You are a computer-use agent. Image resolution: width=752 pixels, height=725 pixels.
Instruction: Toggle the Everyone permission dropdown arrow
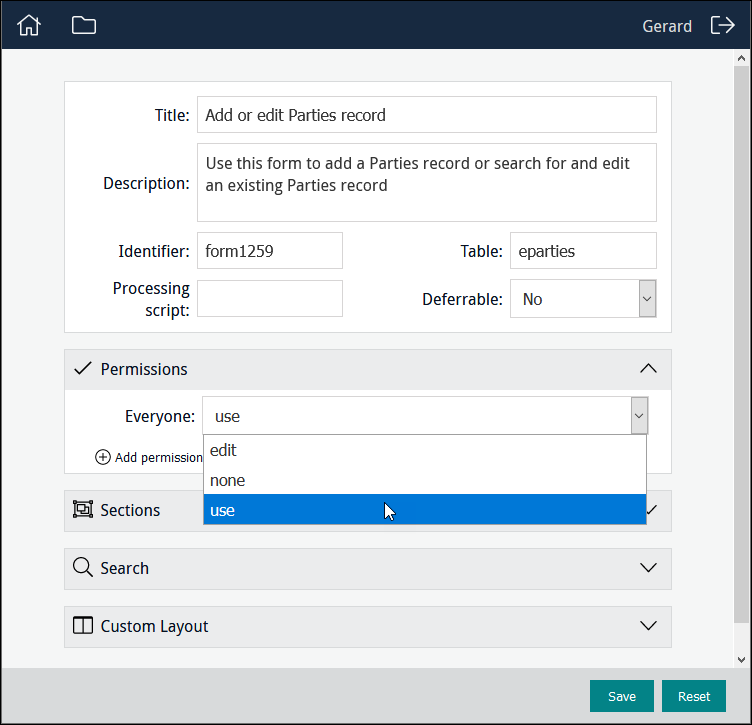[639, 416]
